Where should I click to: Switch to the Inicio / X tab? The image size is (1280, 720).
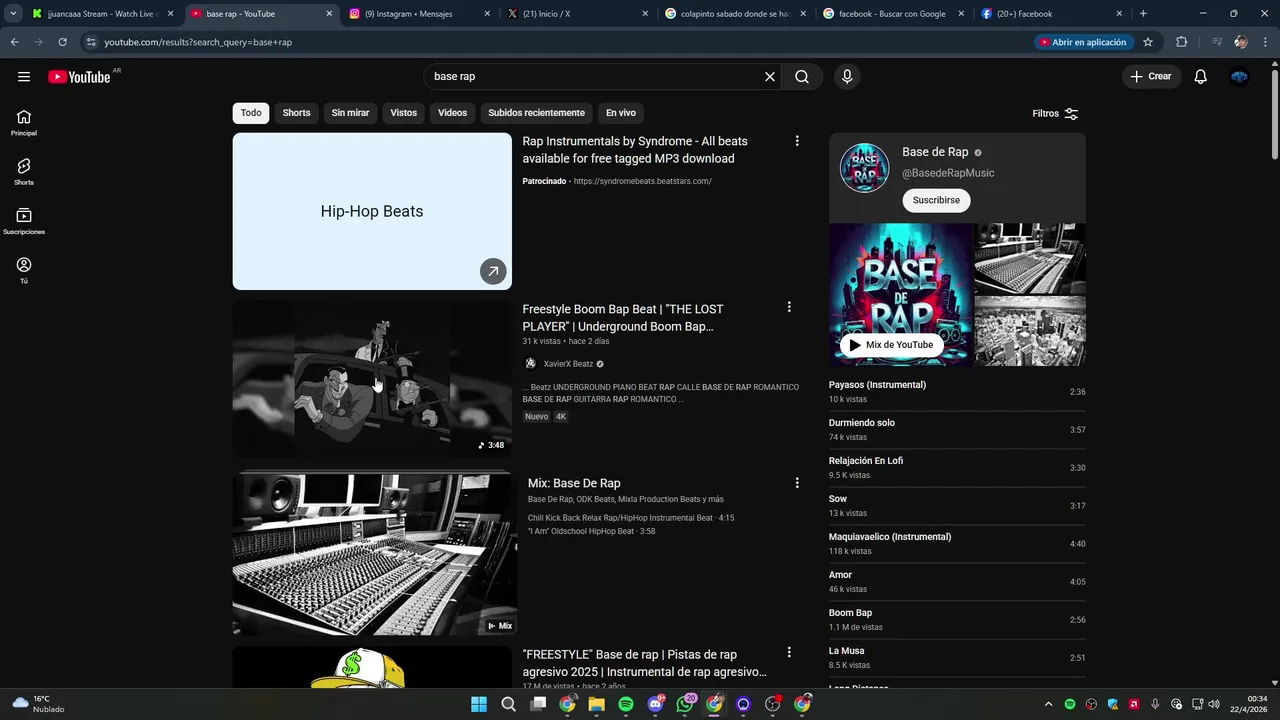(x=579, y=14)
